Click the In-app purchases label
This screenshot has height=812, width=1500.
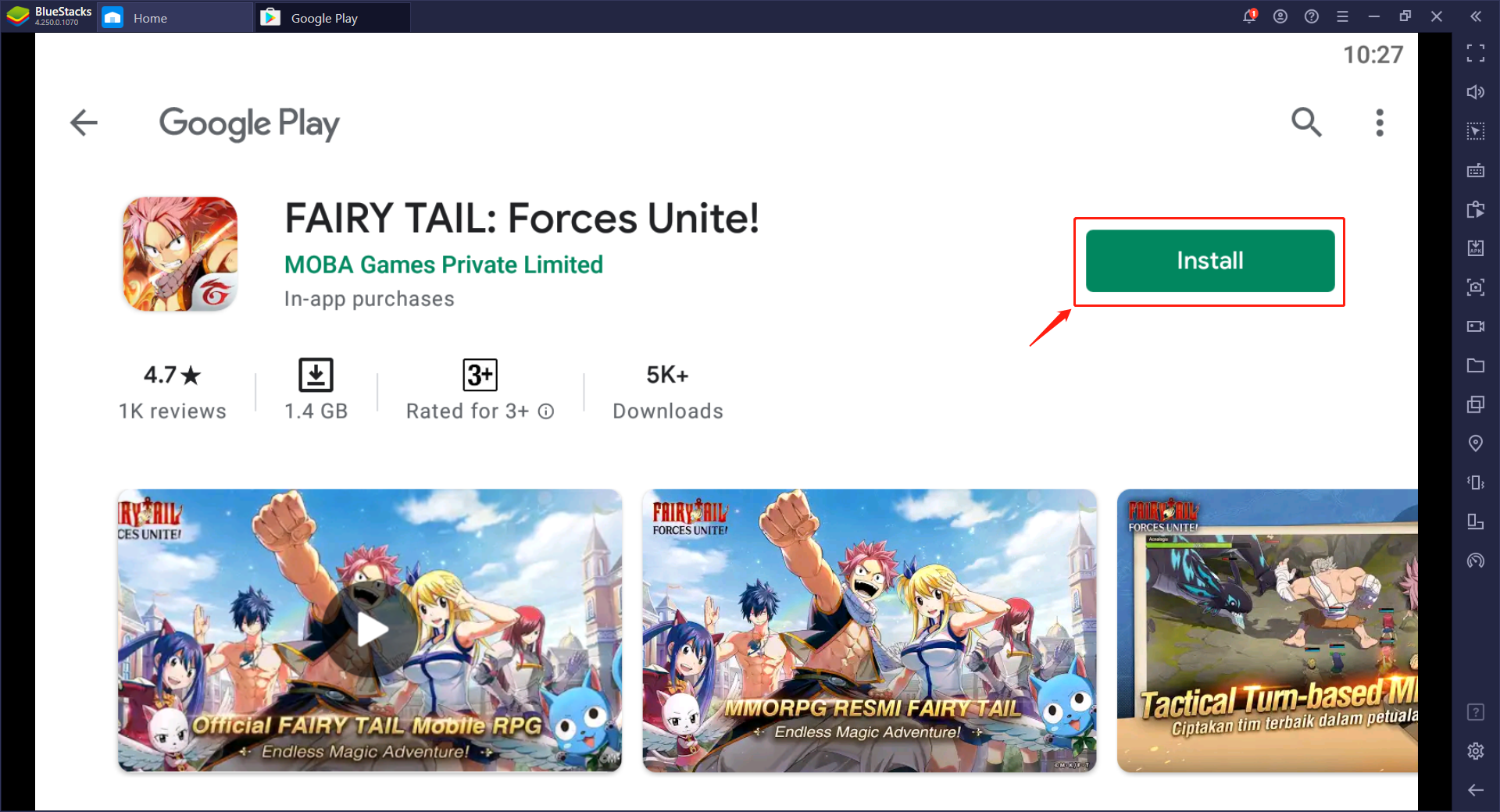[x=369, y=299]
